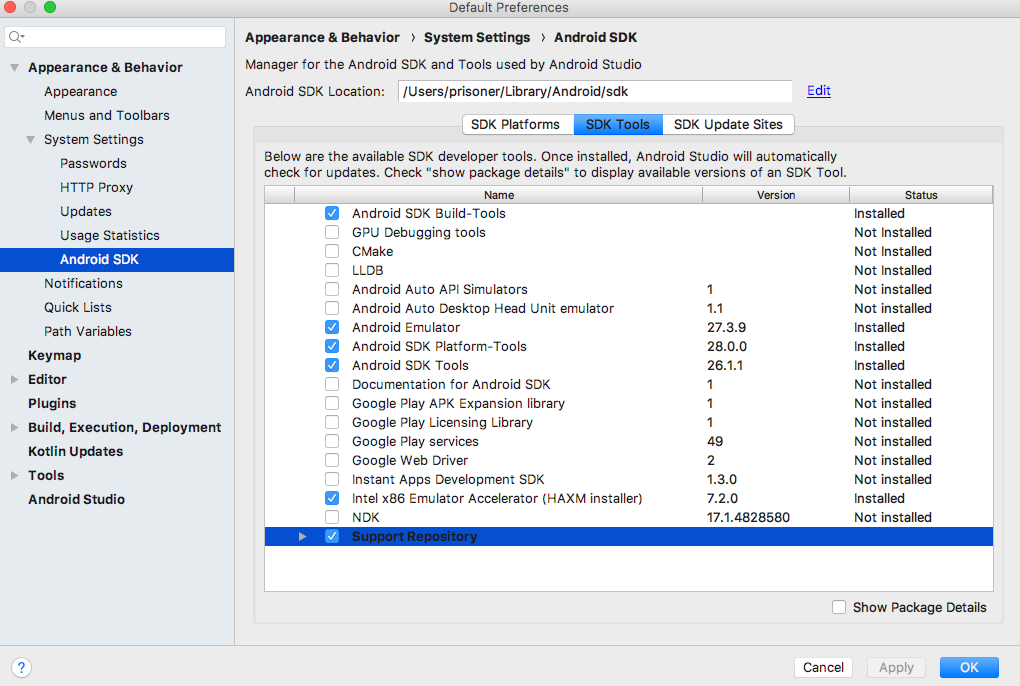Select Kotlin Updates in sidebar
Image resolution: width=1020 pixels, height=686 pixels.
coord(75,451)
